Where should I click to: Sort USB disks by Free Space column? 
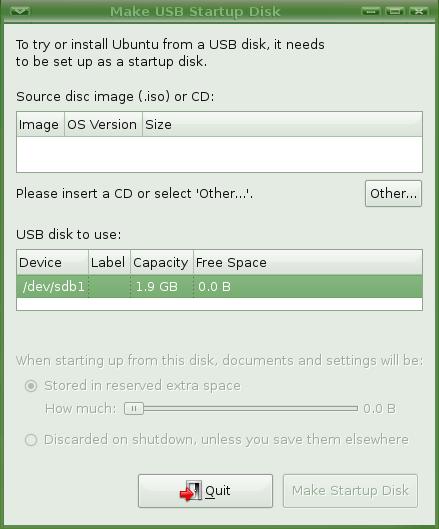click(308, 262)
